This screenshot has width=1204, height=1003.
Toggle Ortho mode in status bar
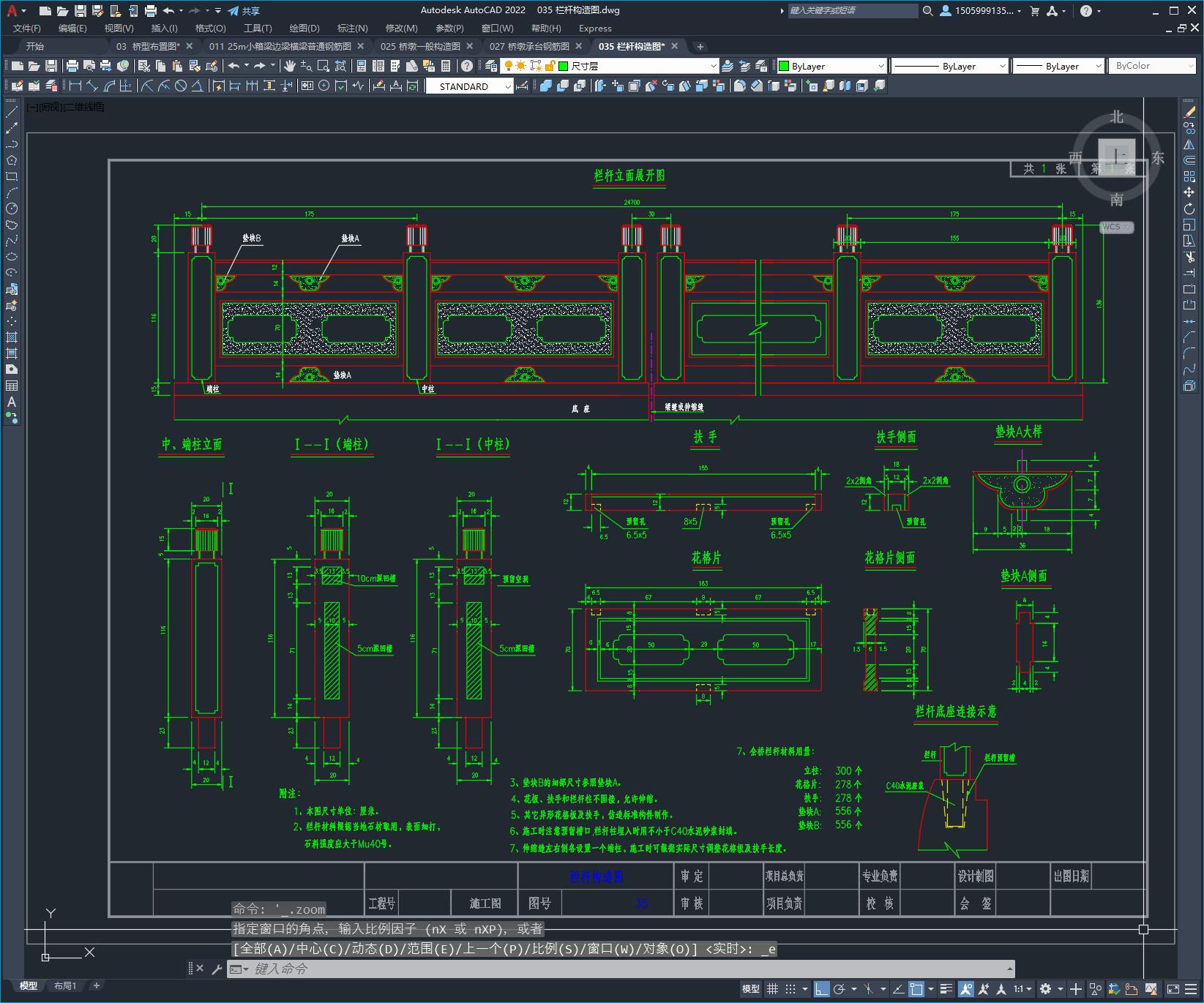tap(821, 988)
